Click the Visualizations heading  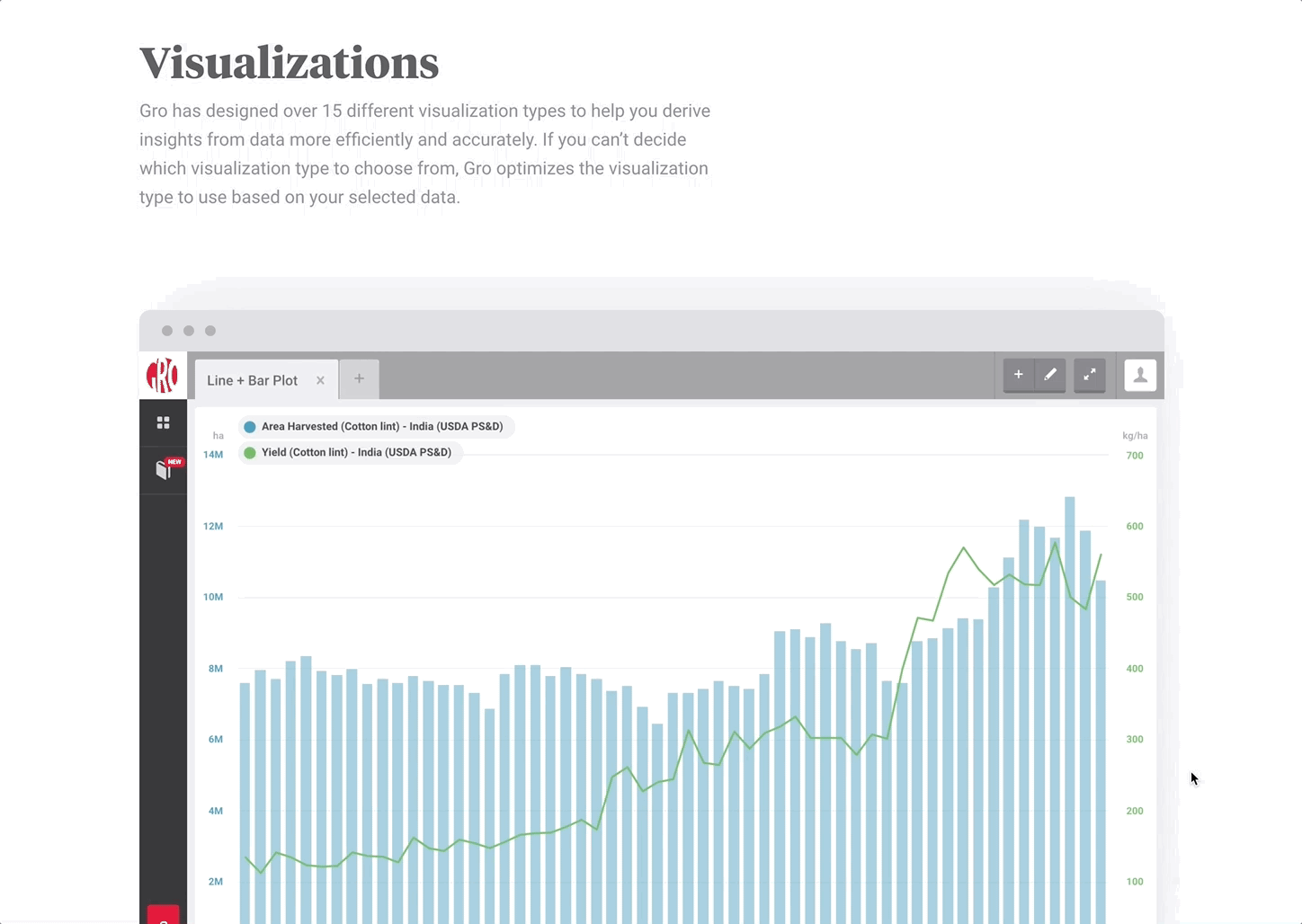290,63
